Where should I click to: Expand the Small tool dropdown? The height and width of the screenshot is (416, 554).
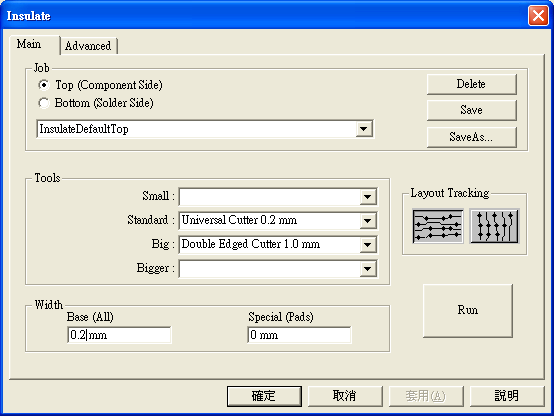[x=367, y=197]
